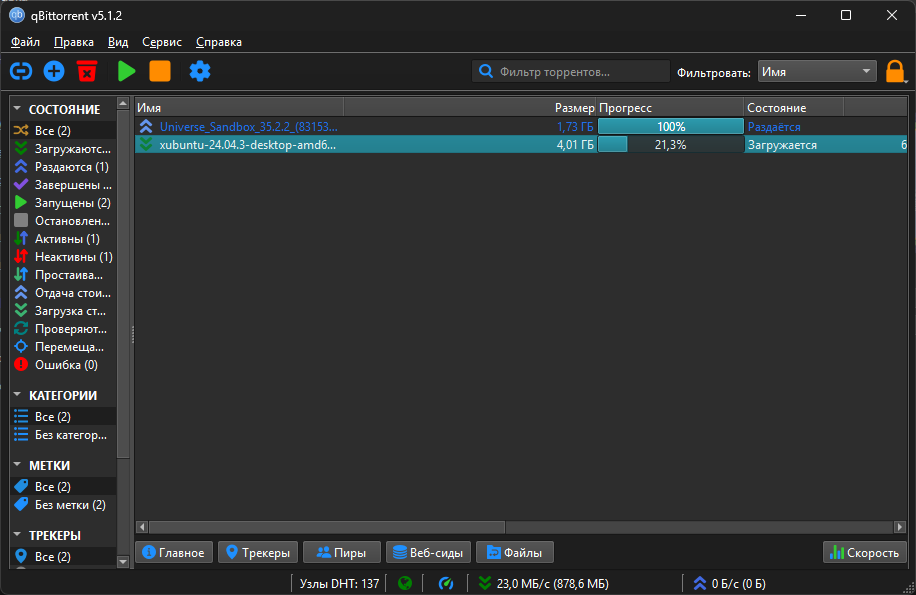Open the Правка menu
The image size is (916, 595).
click(x=74, y=42)
